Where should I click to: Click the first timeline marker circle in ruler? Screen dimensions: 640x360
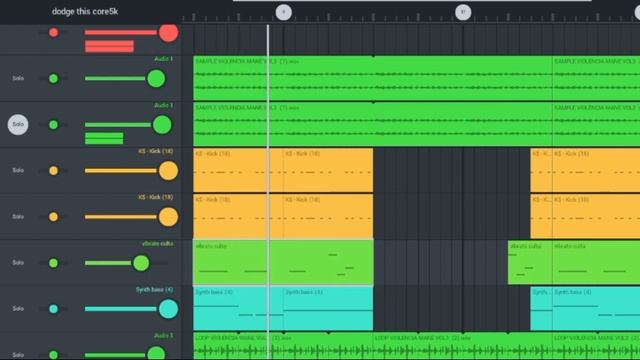tap(284, 12)
